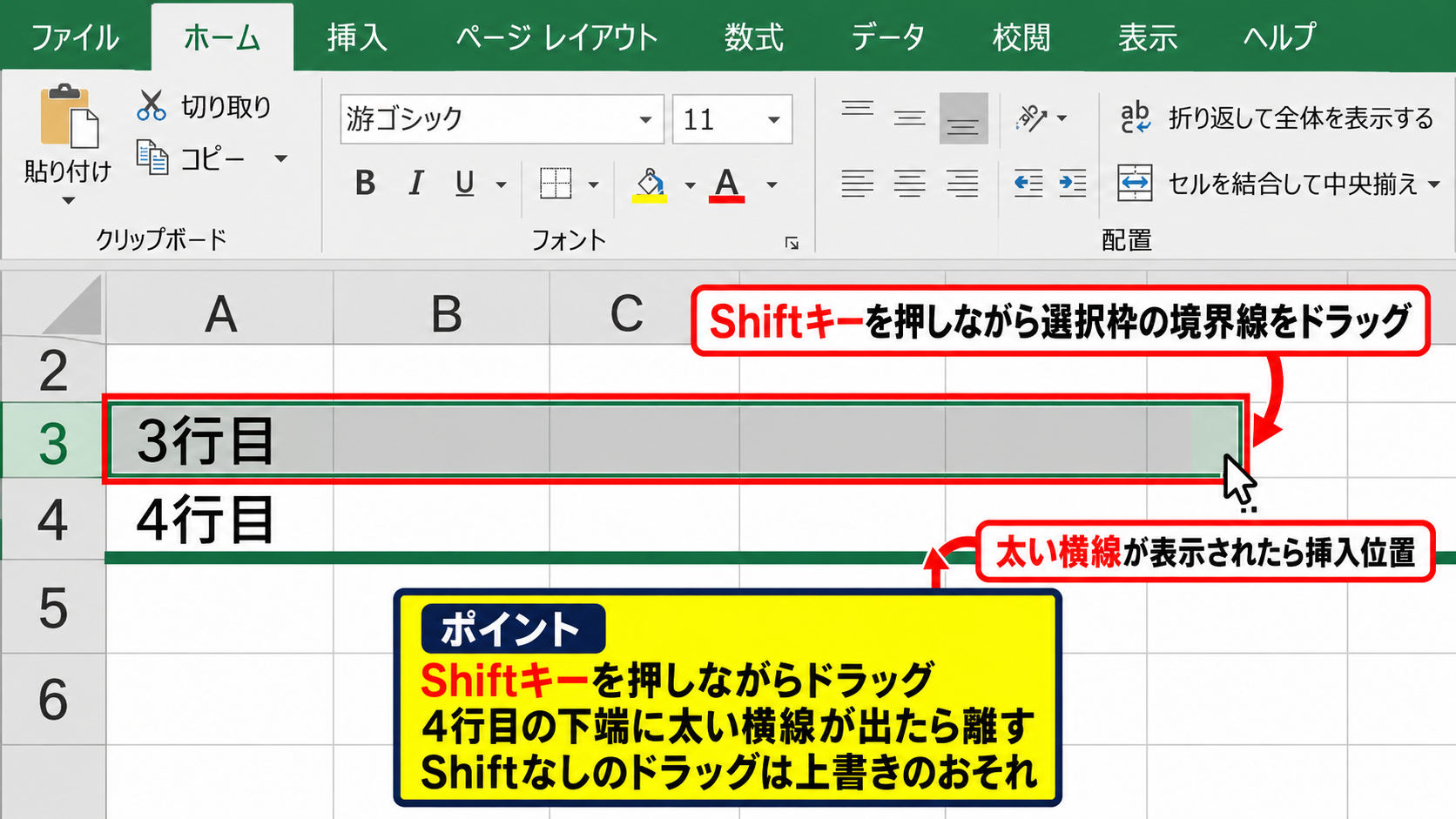The height and width of the screenshot is (819, 1456).
Task: Click the Borders grid icon
Action: (x=556, y=184)
